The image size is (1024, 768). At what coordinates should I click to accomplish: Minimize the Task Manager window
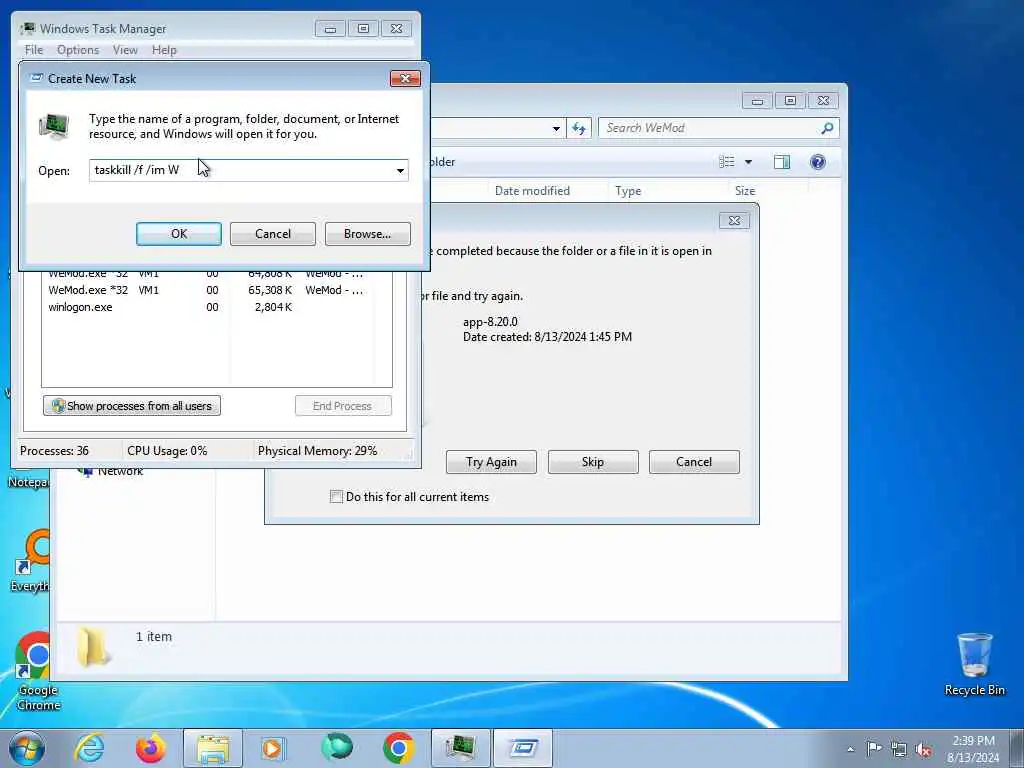pos(330,29)
